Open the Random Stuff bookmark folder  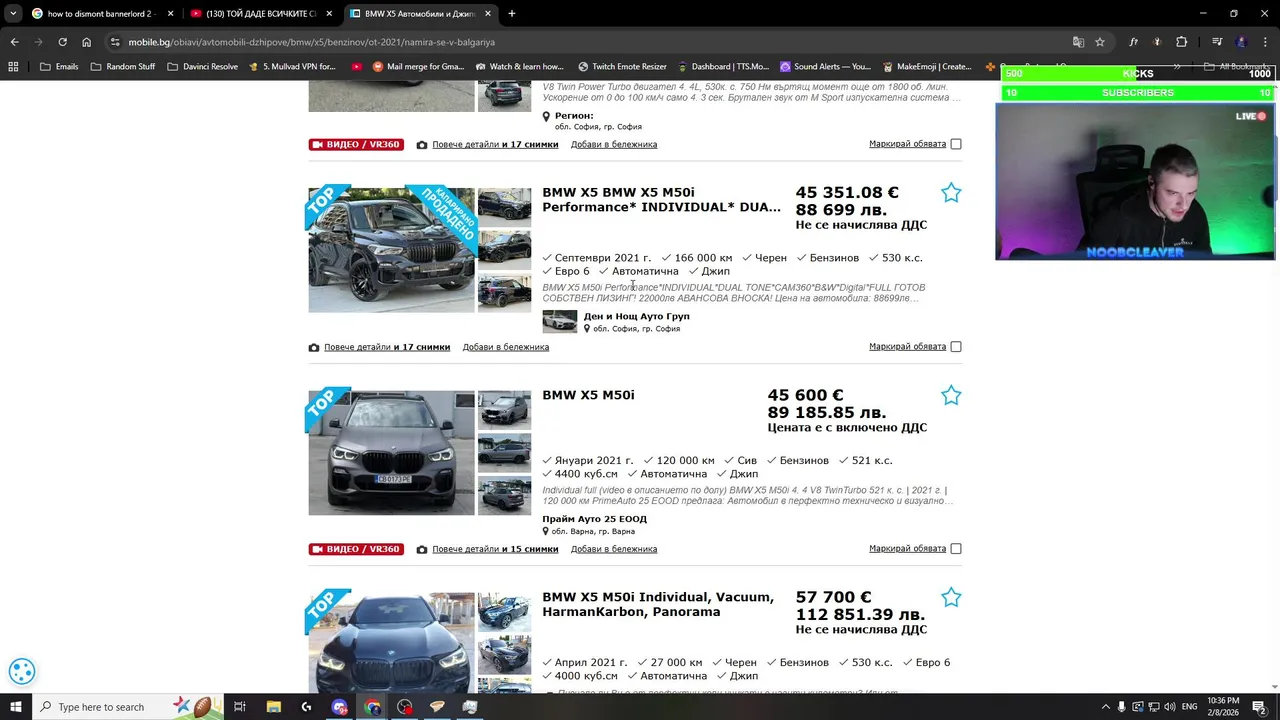[x=123, y=67]
